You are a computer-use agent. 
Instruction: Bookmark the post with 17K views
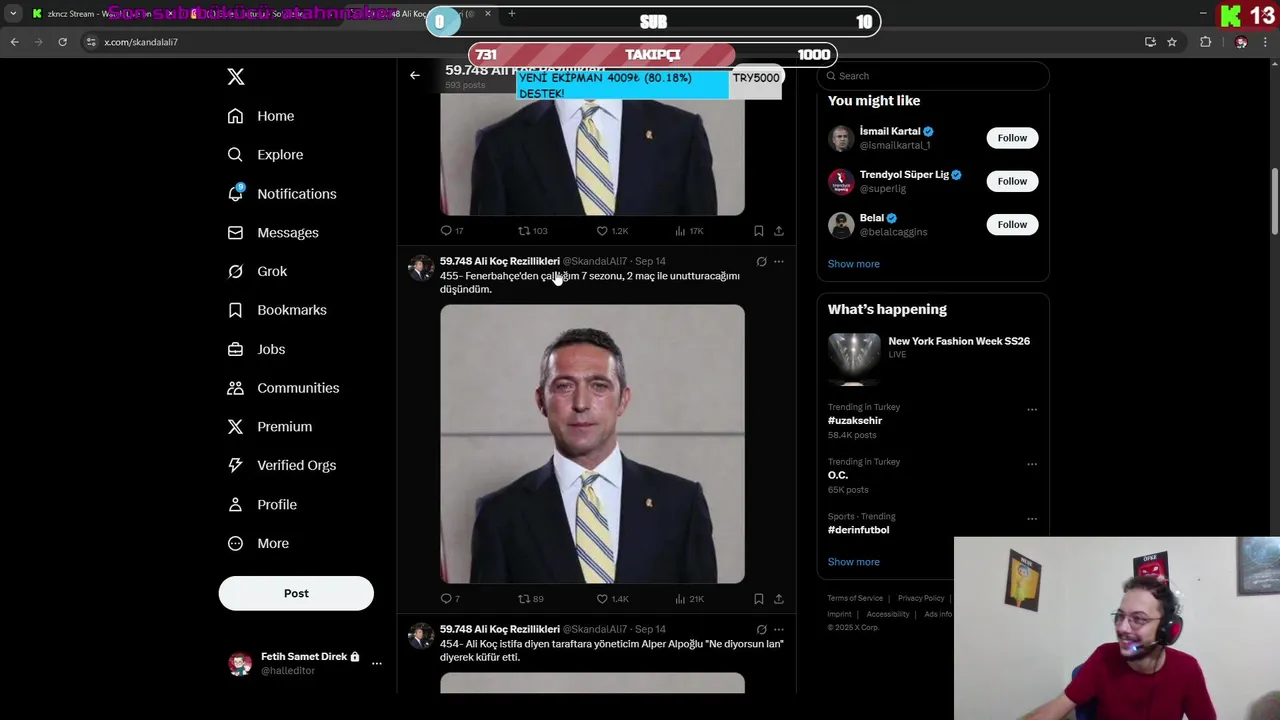coord(759,231)
